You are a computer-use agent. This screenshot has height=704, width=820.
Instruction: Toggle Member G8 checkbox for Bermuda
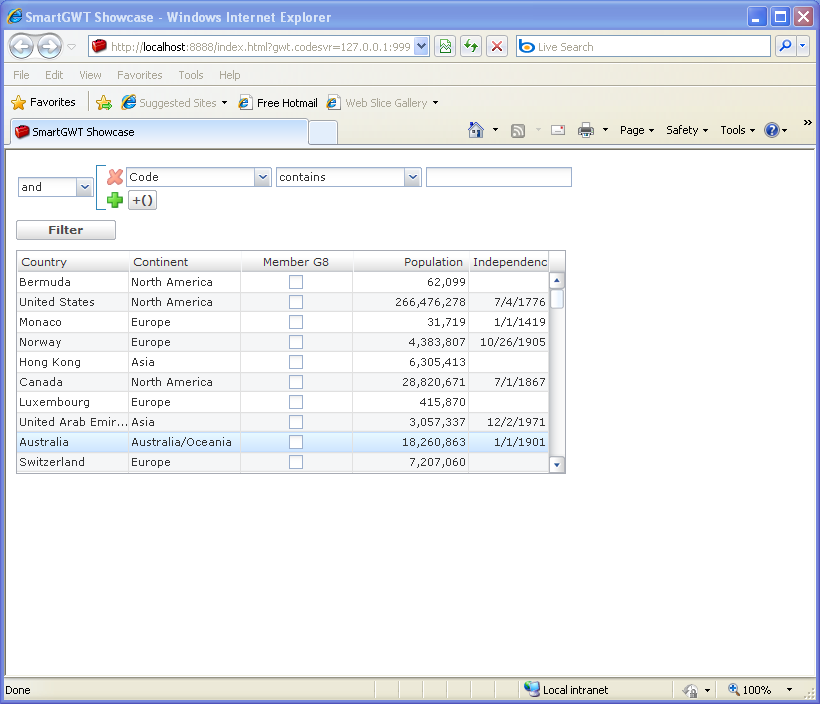click(296, 282)
